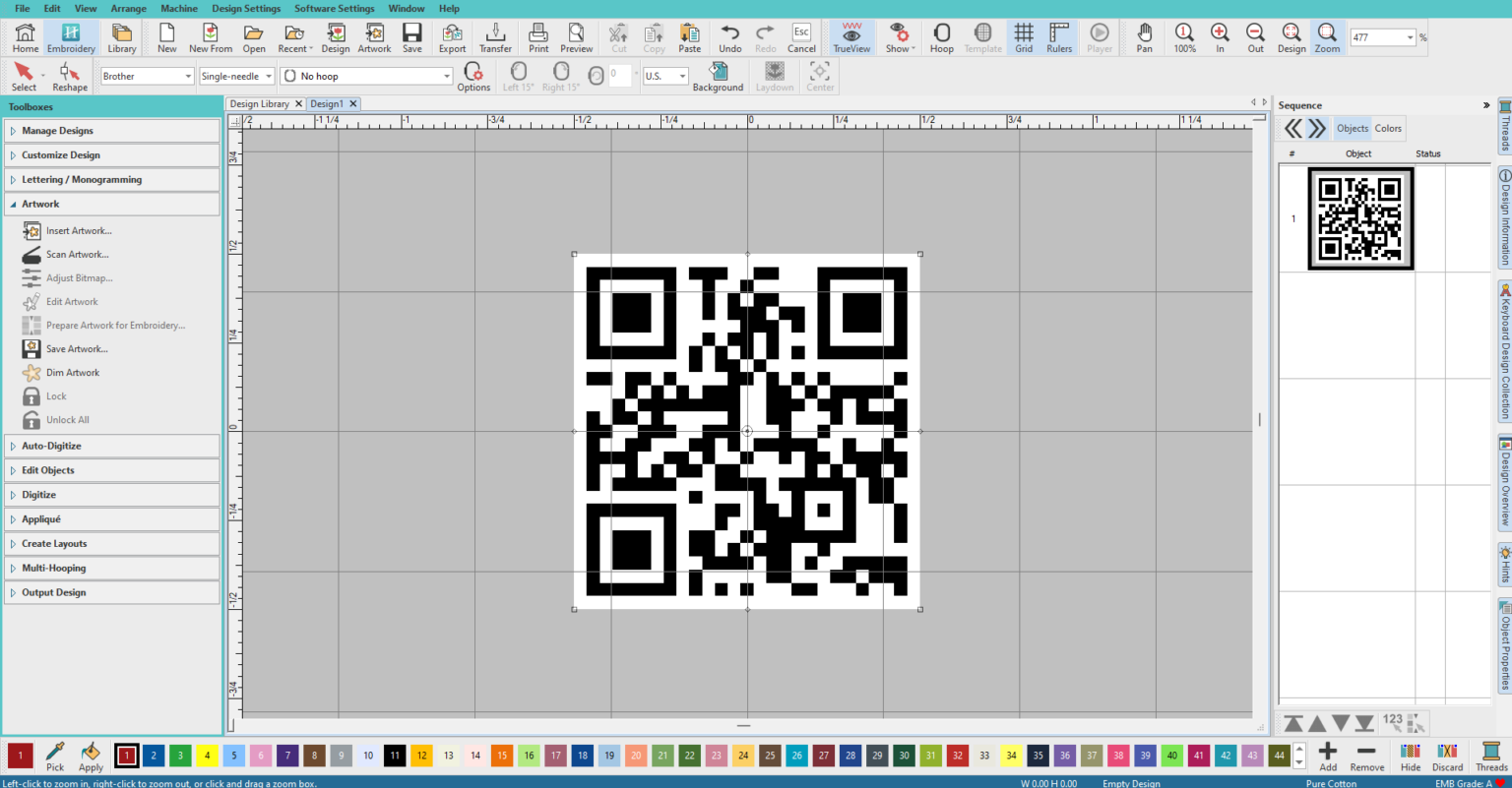The width and height of the screenshot is (1512, 788).
Task: Open the No hoop selection dropdown
Action: [x=447, y=75]
